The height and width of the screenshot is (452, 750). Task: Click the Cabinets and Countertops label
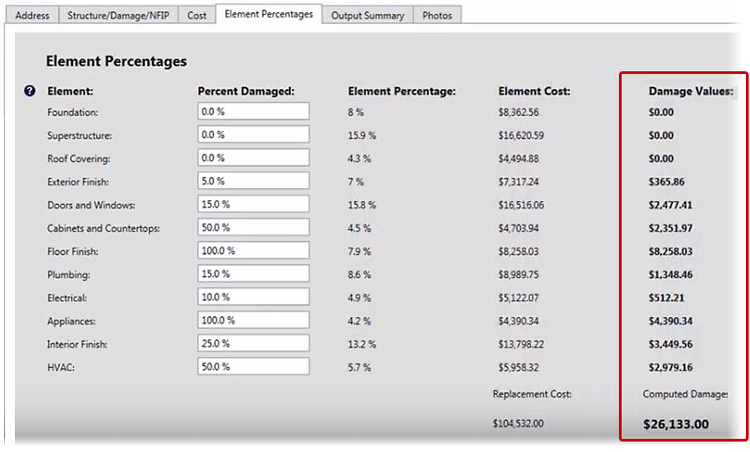tap(103, 228)
